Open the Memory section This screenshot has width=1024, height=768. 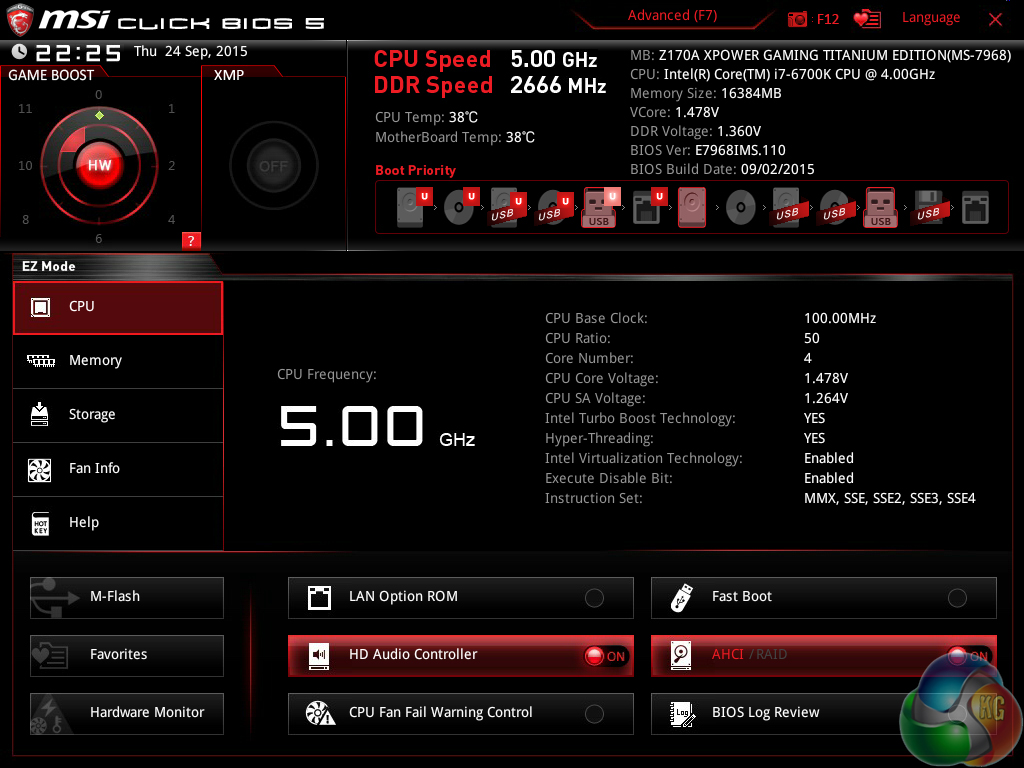(x=118, y=361)
